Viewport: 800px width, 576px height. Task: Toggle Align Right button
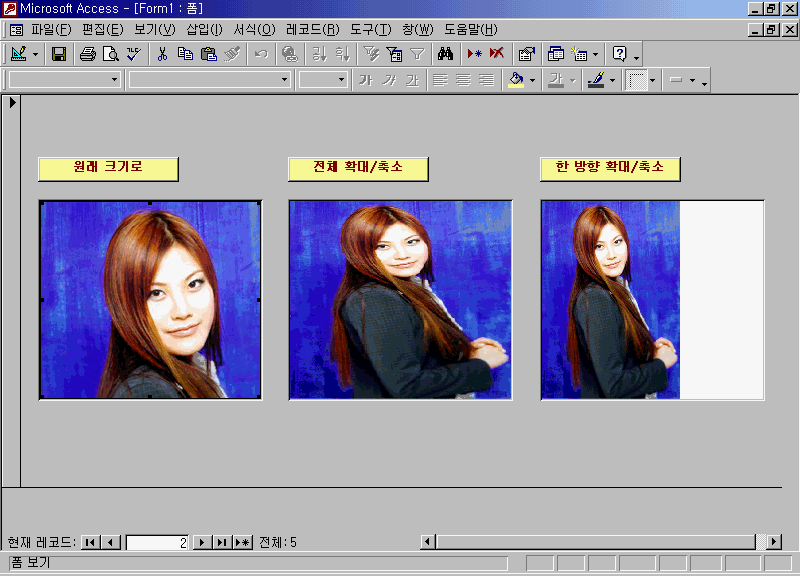click(486, 80)
